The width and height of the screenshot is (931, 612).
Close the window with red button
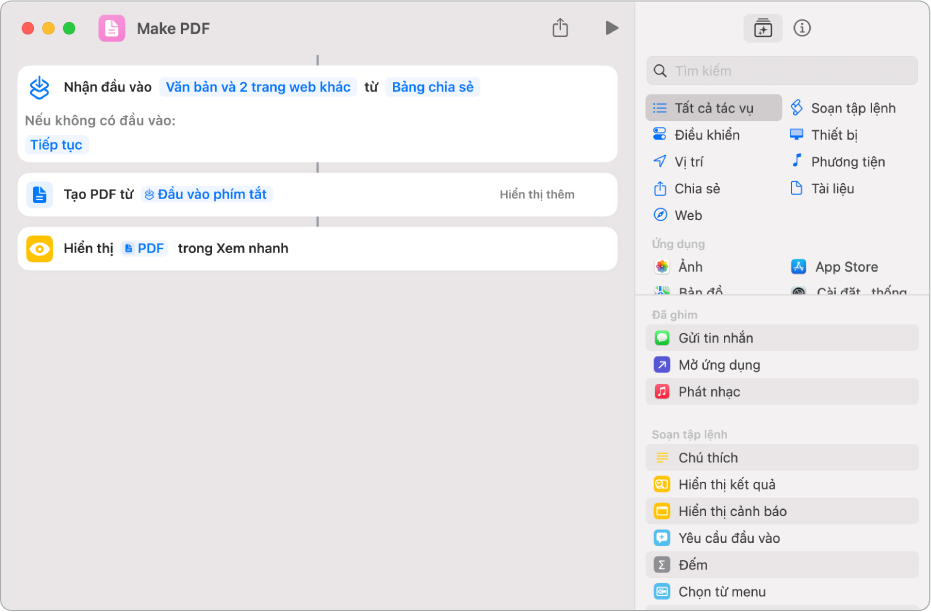(28, 28)
